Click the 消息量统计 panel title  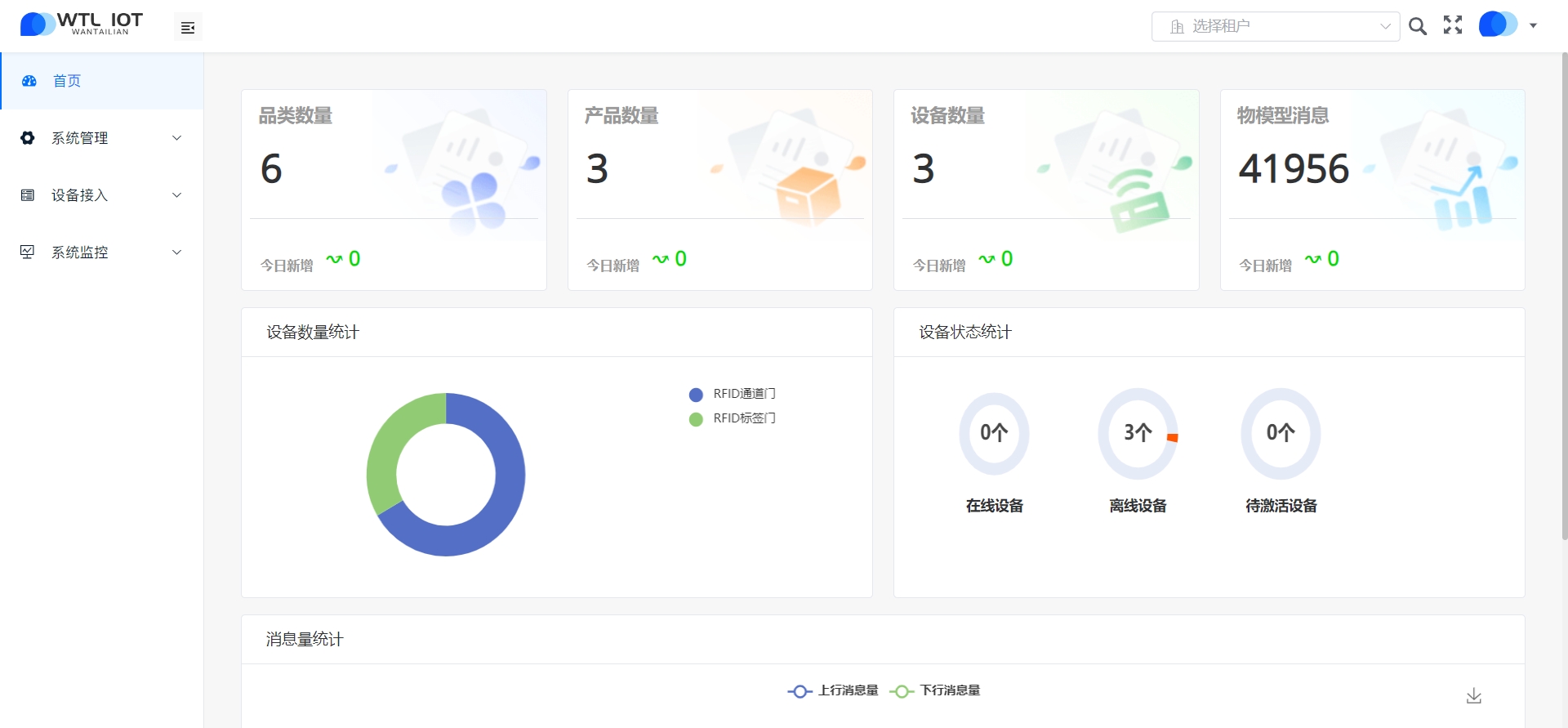[305, 639]
